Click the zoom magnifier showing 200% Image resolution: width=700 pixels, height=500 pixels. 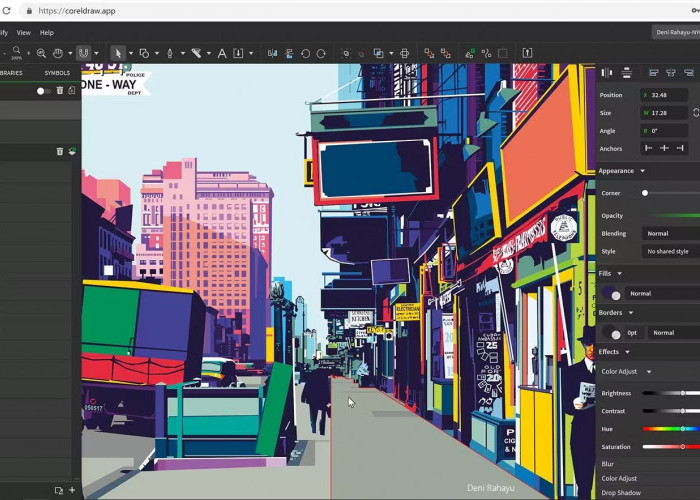click(17, 52)
